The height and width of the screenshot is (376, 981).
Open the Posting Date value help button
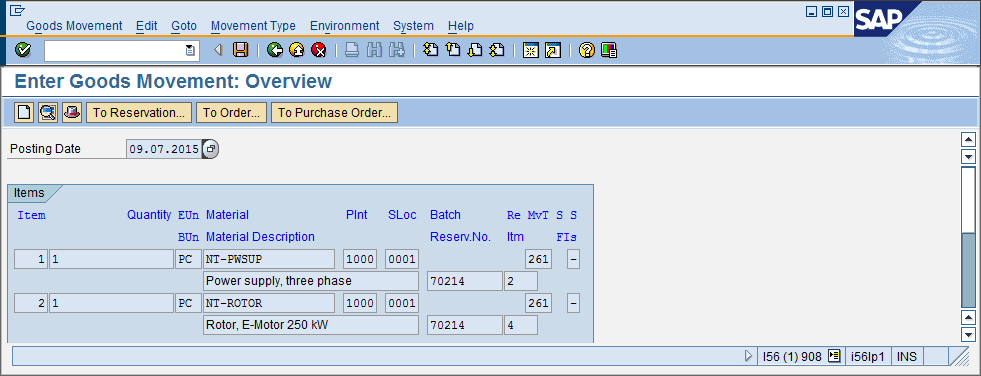(211, 149)
